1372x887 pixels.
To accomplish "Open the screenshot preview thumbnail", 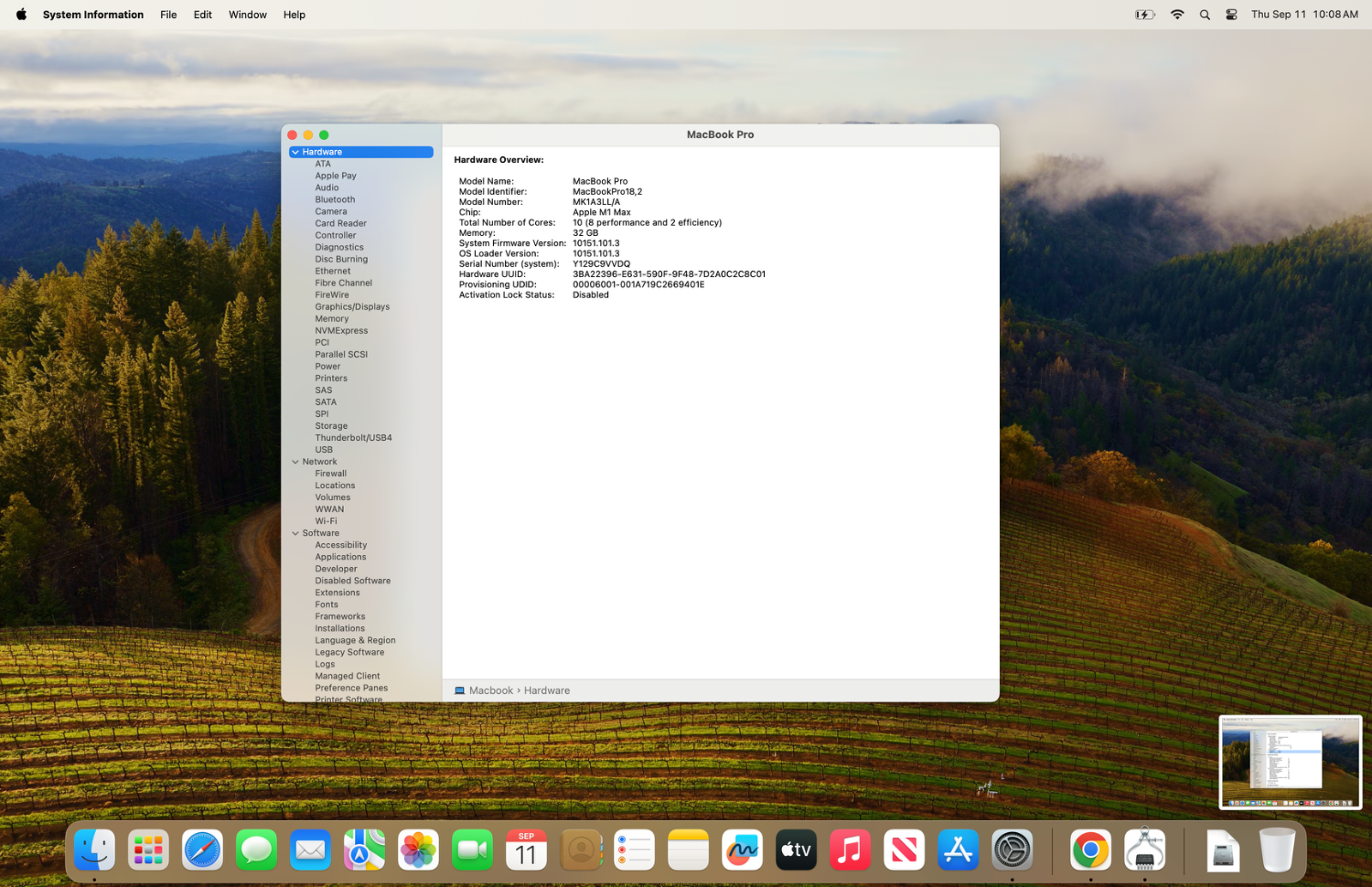I will pos(1291,763).
